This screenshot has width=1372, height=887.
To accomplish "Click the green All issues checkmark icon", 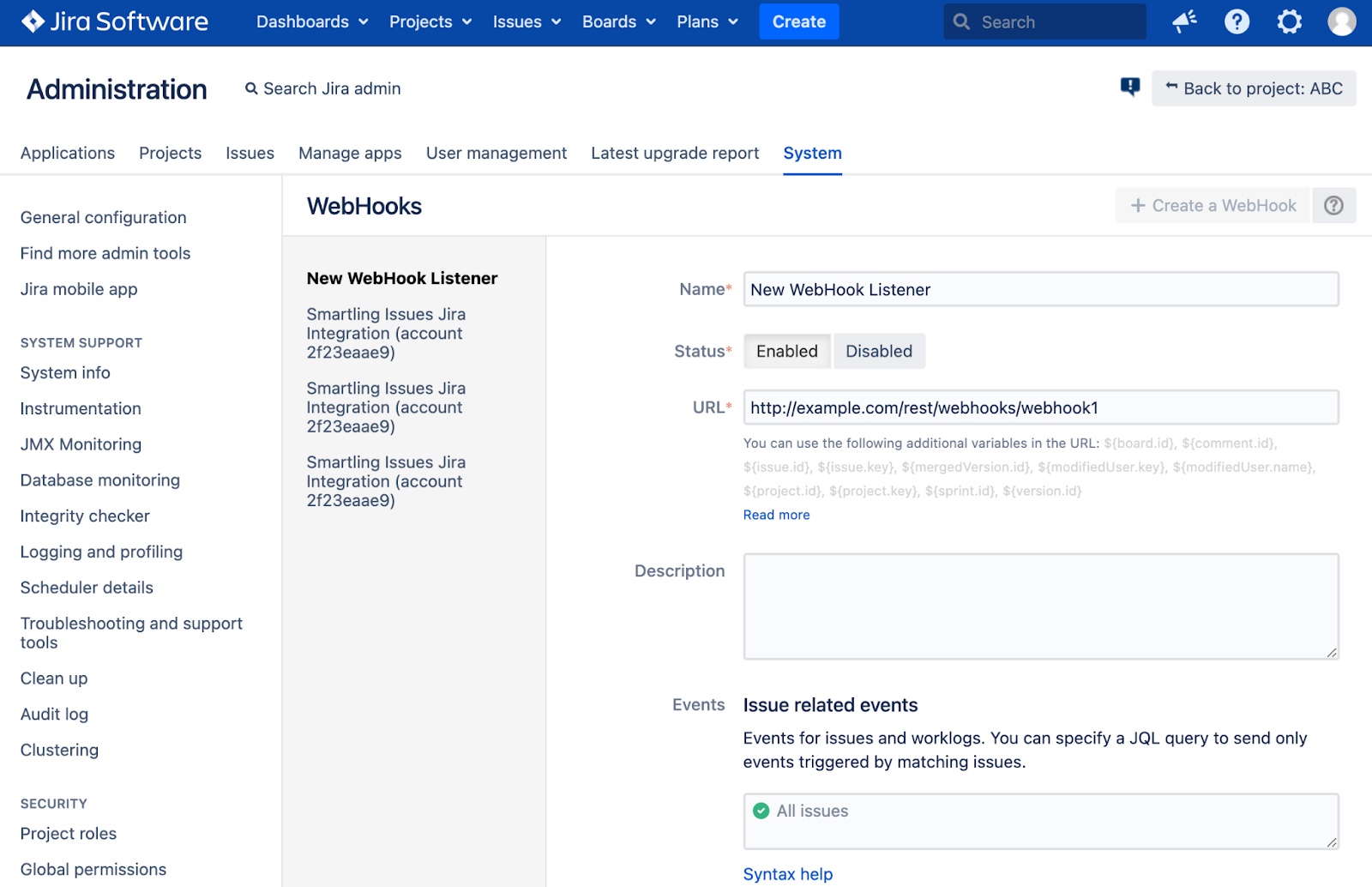I will click(761, 811).
